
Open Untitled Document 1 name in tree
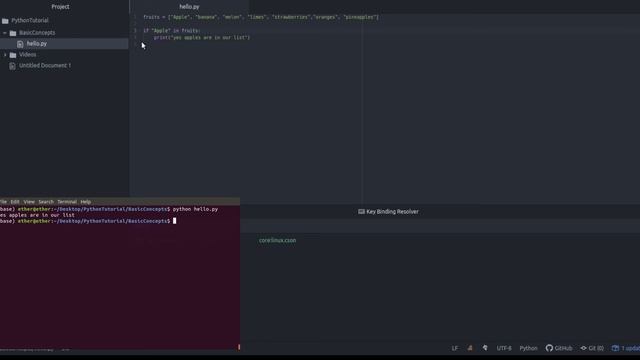click(45, 66)
